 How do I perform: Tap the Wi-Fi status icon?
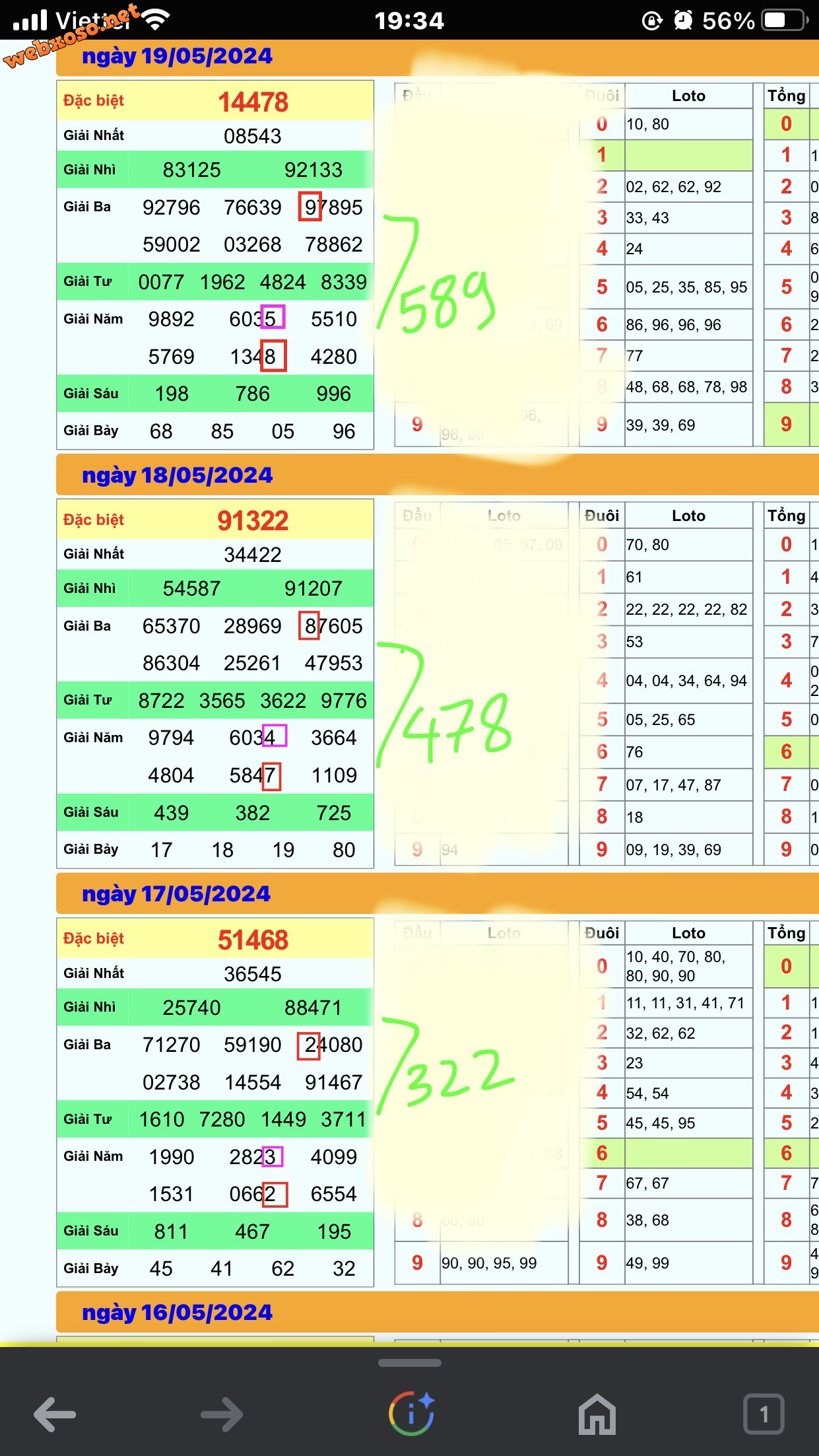155,20
